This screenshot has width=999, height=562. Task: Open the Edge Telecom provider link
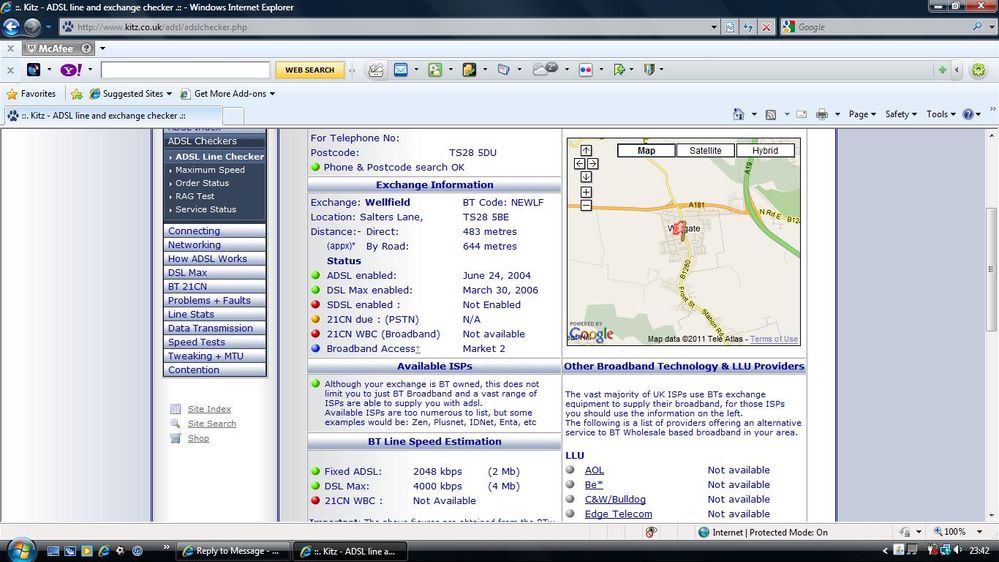coord(618,514)
